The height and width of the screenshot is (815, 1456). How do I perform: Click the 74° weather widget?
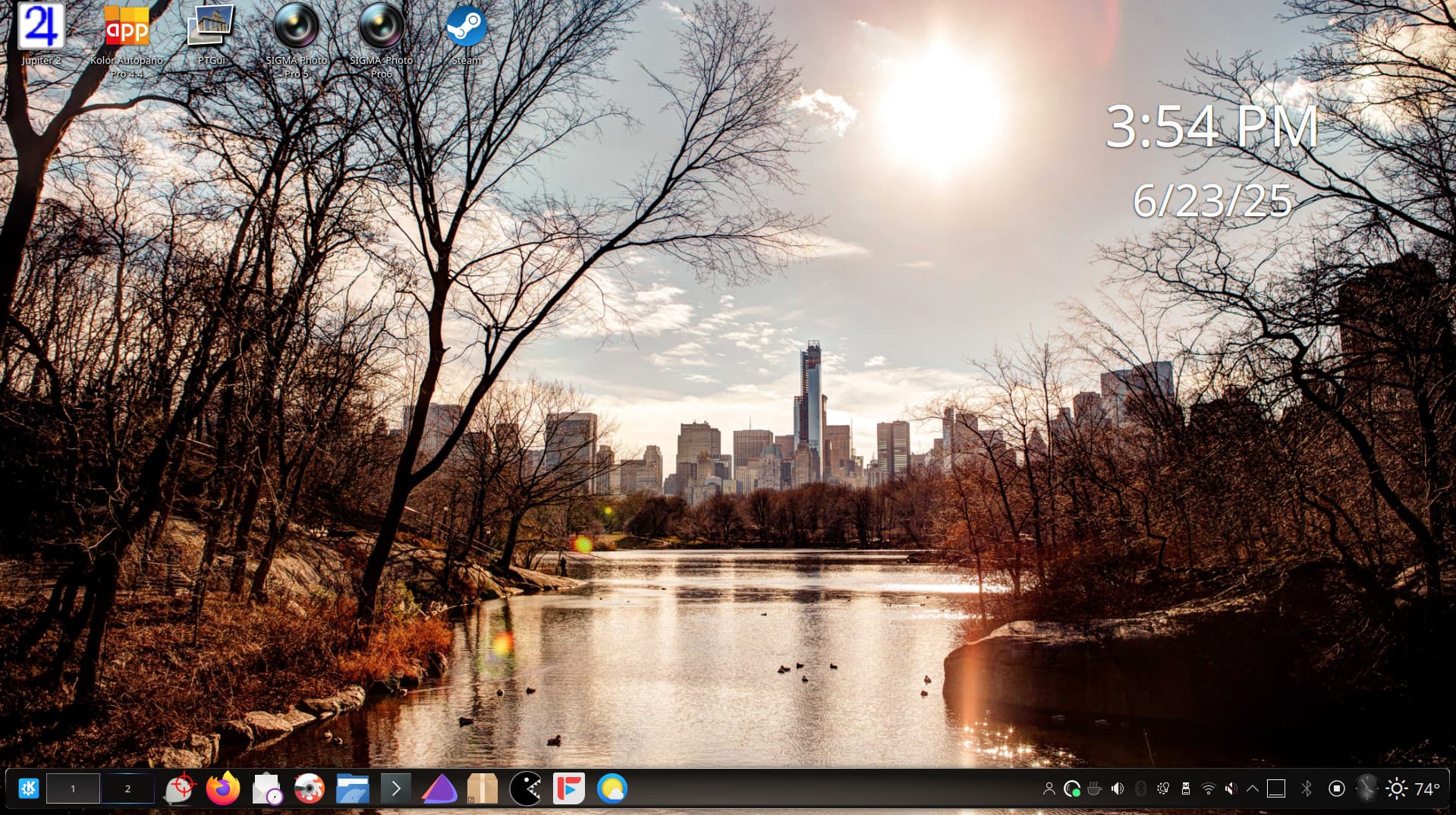1414,788
